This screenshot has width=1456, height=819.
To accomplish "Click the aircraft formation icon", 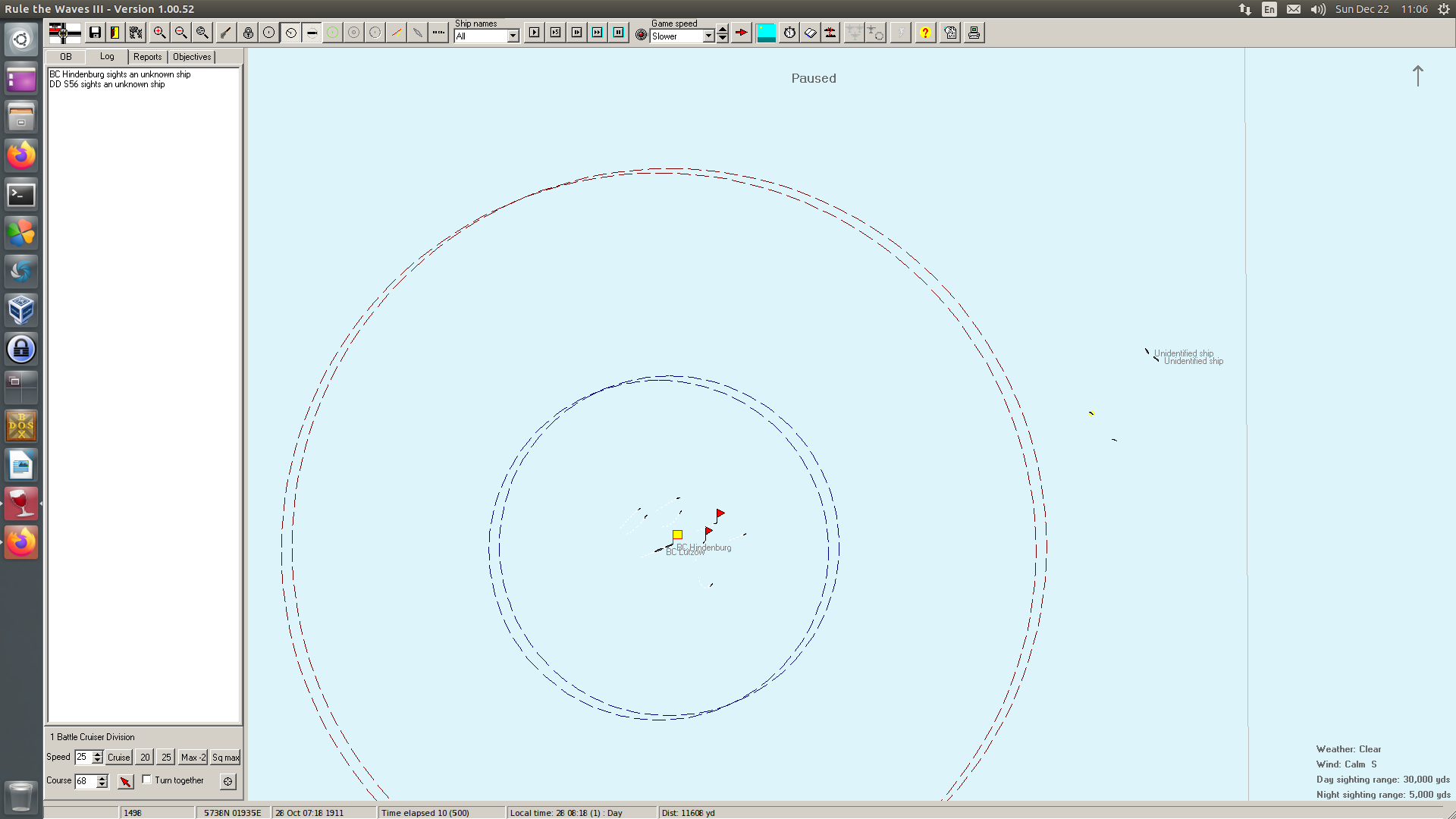I will point(855,33).
